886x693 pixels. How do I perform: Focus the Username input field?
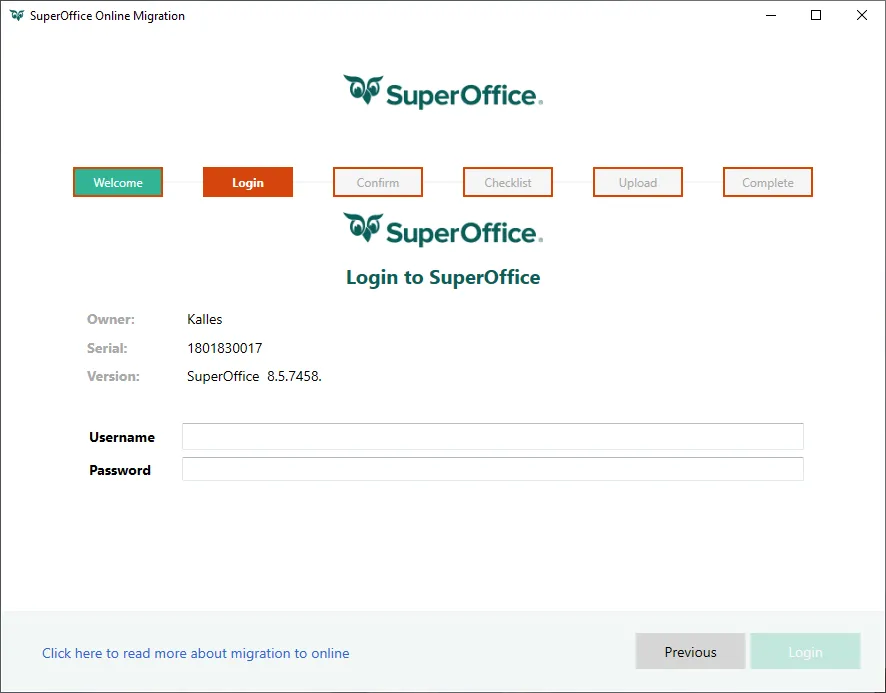492,437
